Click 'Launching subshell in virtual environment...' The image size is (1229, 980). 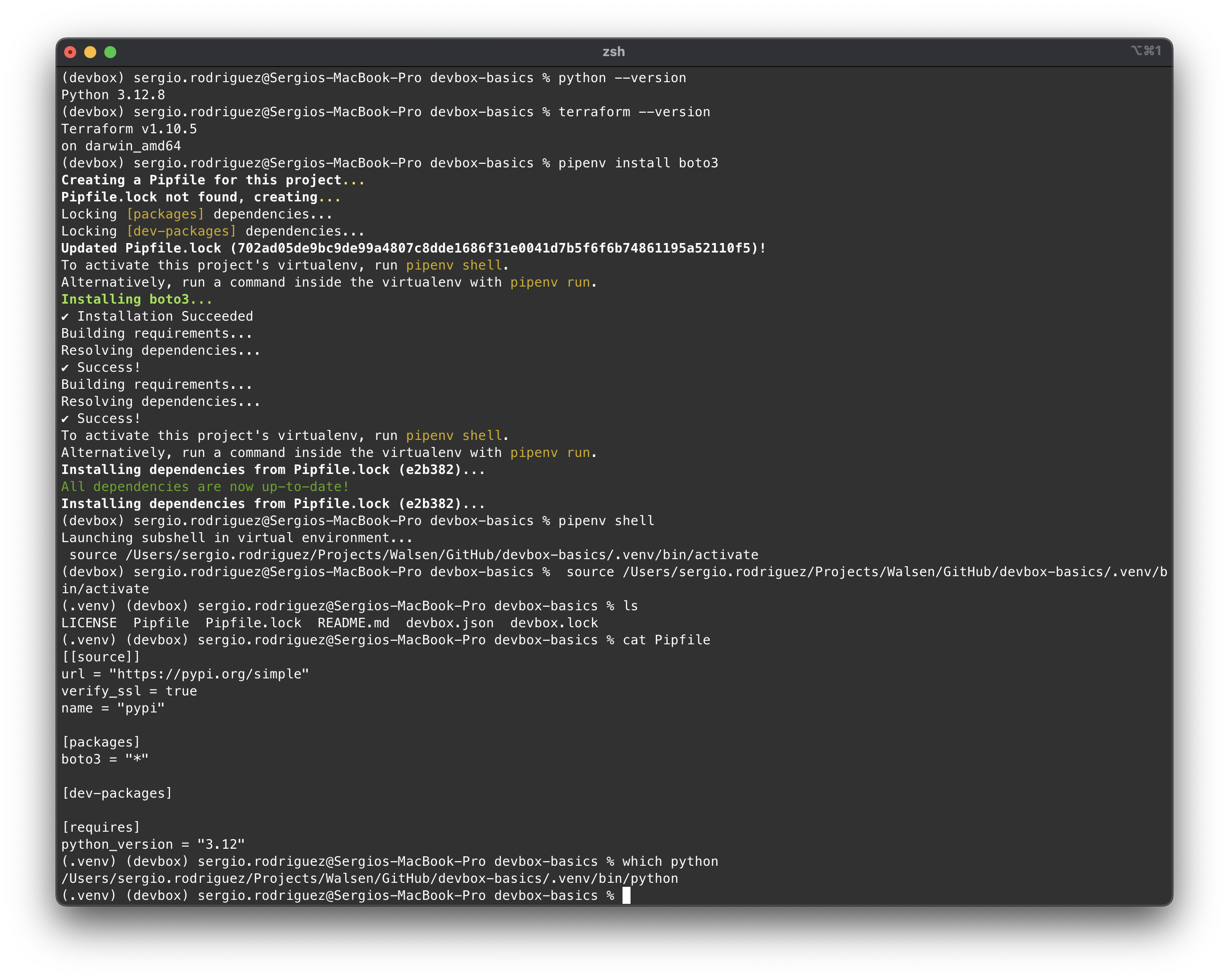(237, 539)
